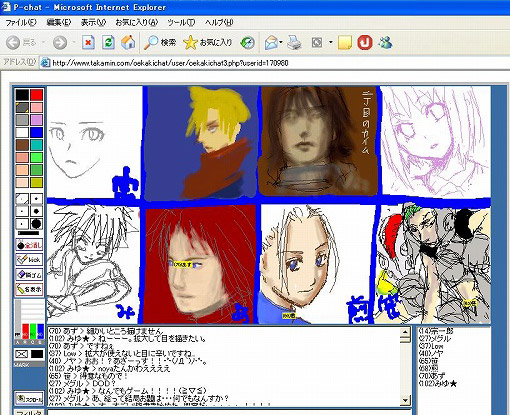Open the お気に入り(A) menu
The height and width of the screenshot is (415, 510).
136,23
